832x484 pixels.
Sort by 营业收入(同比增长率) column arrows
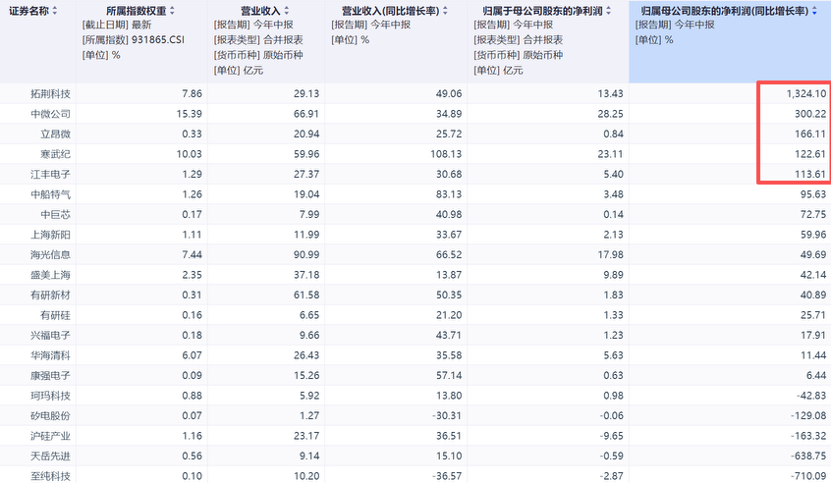pyautogui.click(x=445, y=11)
